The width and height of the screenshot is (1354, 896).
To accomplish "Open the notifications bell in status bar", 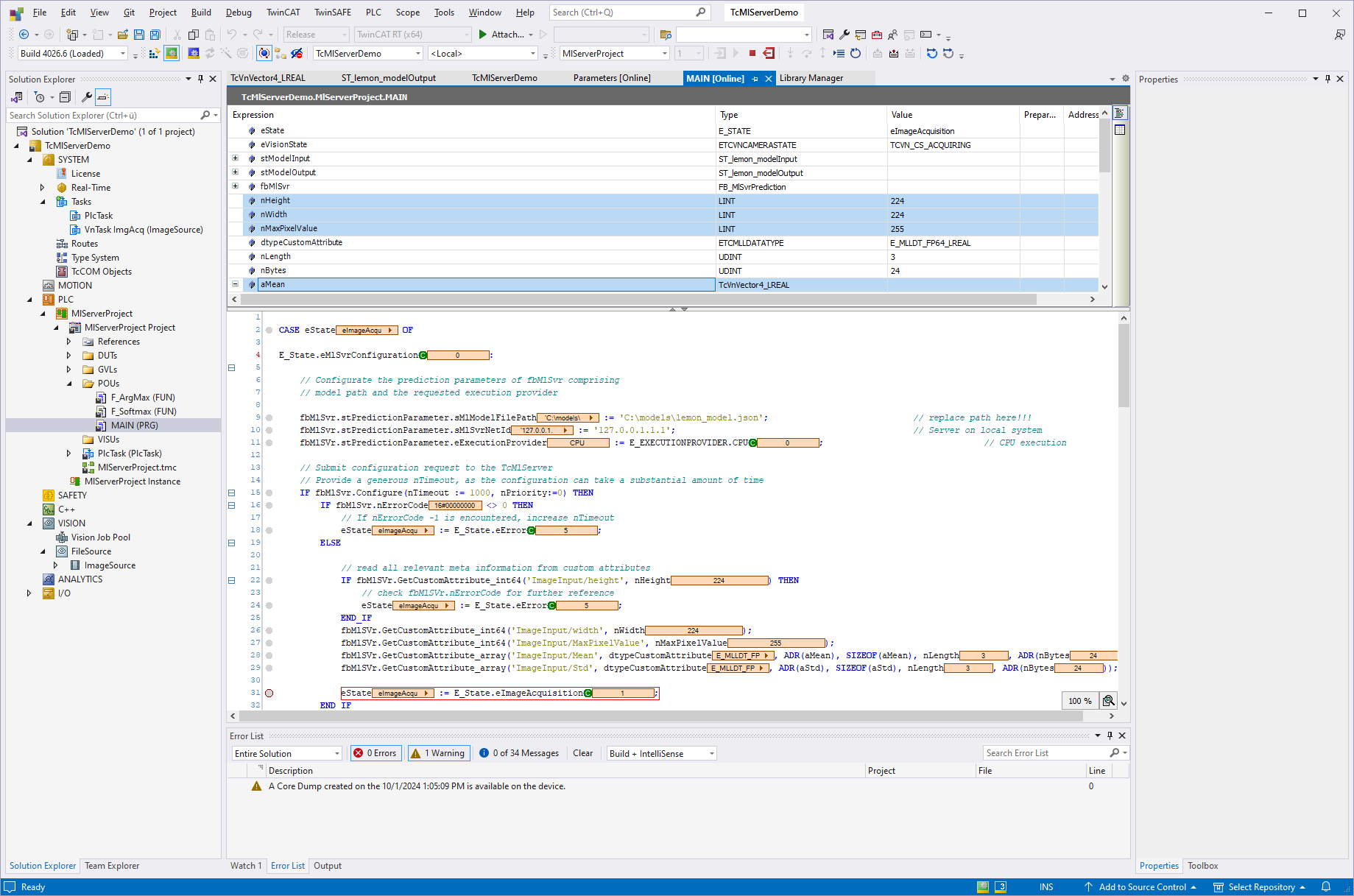I will [x=1326, y=887].
